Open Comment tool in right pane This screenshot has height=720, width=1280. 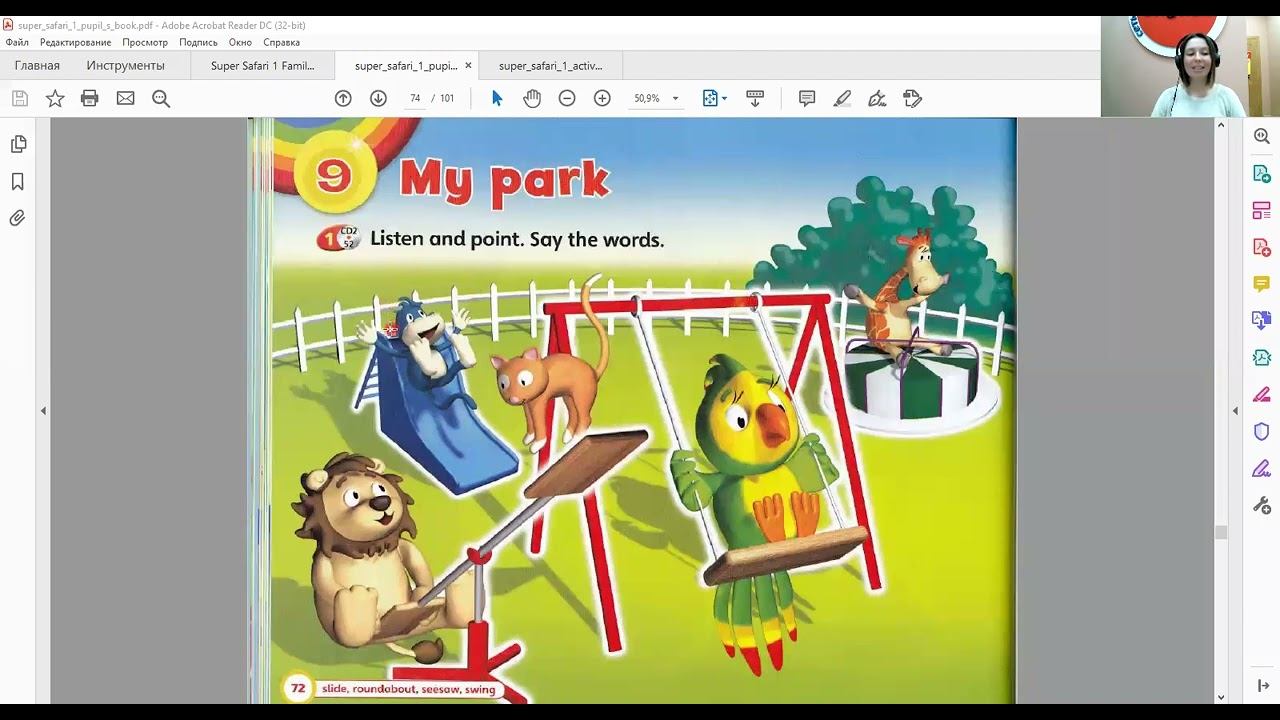coord(1262,284)
